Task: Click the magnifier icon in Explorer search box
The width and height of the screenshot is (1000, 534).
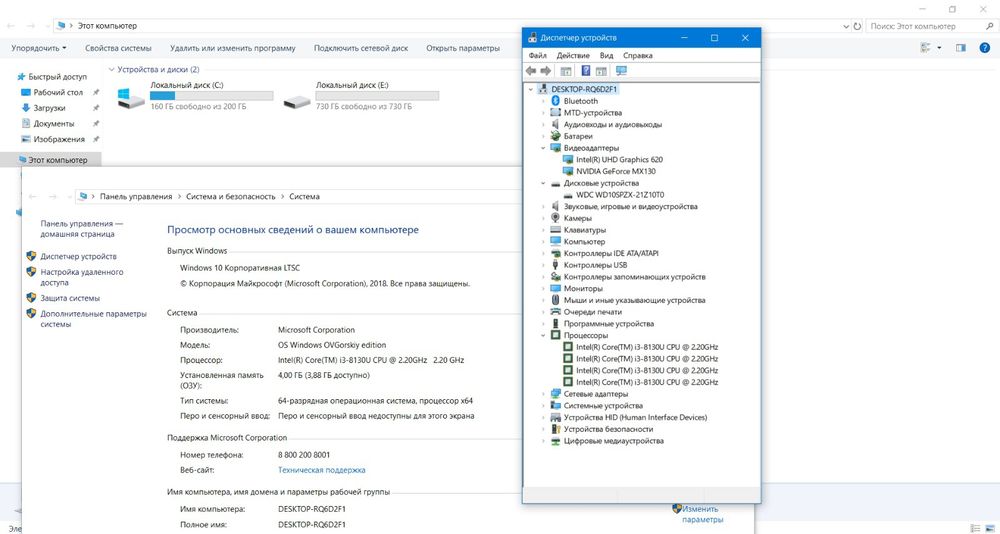Action: tap(989, 26)
